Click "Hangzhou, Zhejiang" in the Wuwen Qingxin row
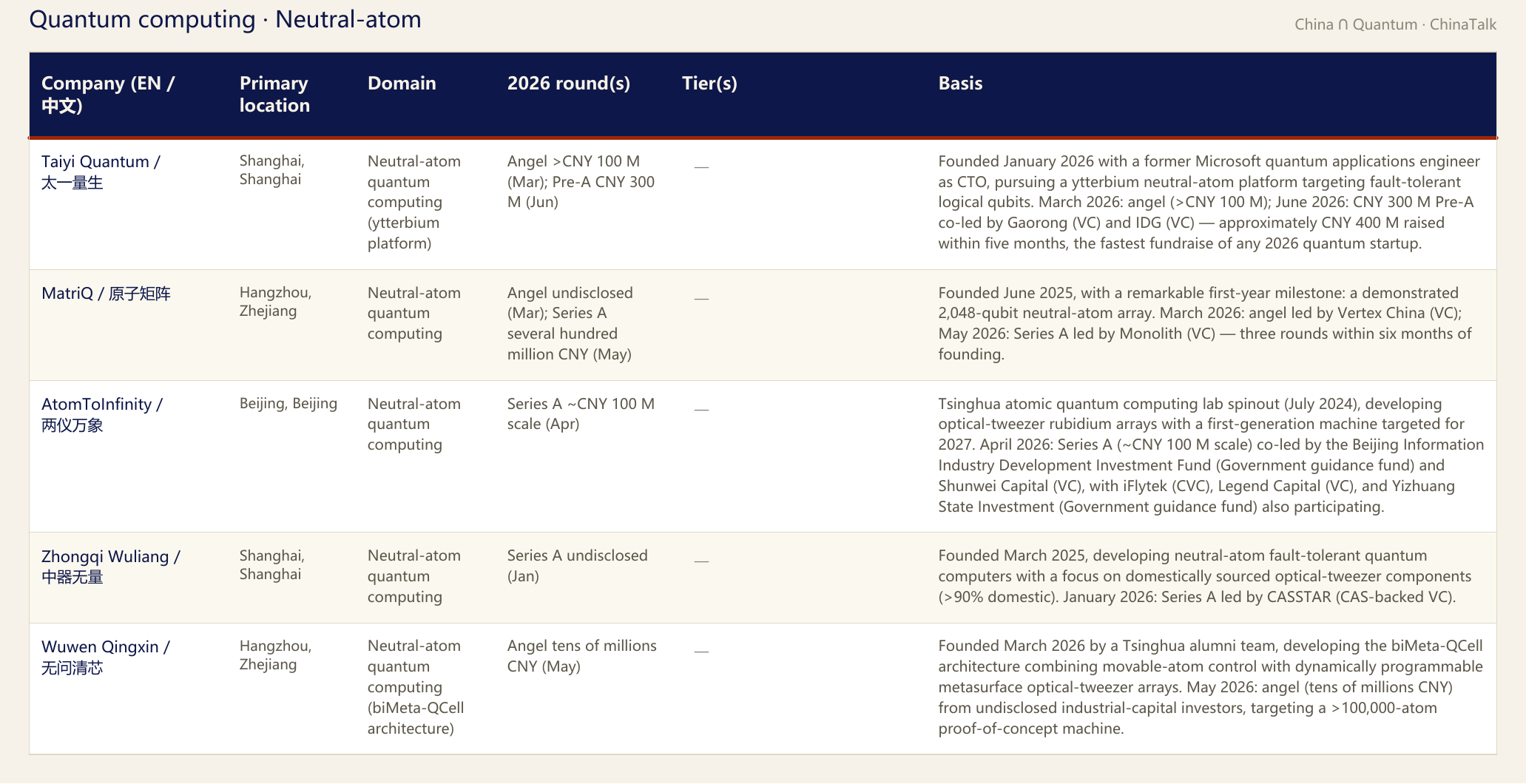The image size is (1526, 784). tap(275, 655)
